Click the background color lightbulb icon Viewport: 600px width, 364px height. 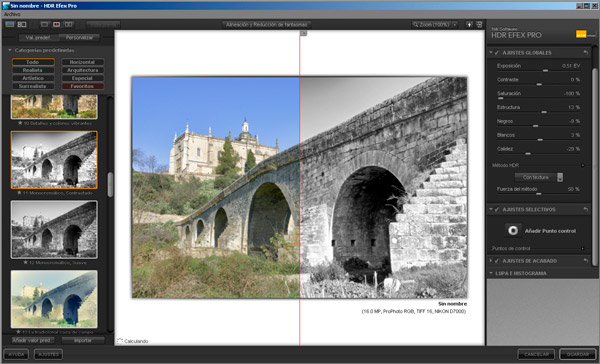469,24
